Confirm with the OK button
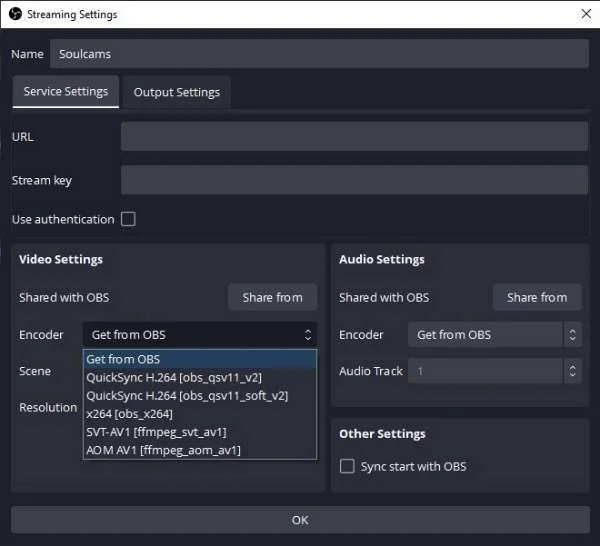The image size is (600, 546). [300, 520]
